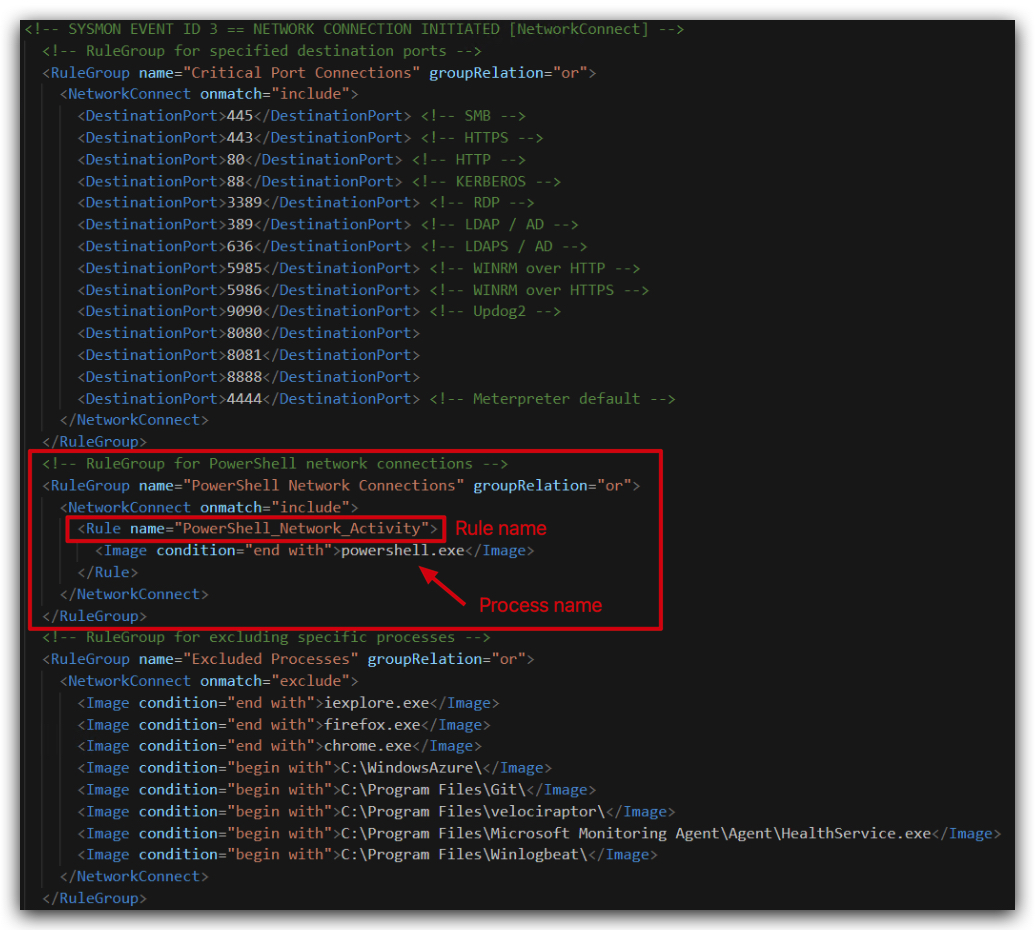Image resolution: width=1035 pixels, height=930 pixels.
Task: Click the "WINRM over HTTP" comment
Action: (535, 268)
